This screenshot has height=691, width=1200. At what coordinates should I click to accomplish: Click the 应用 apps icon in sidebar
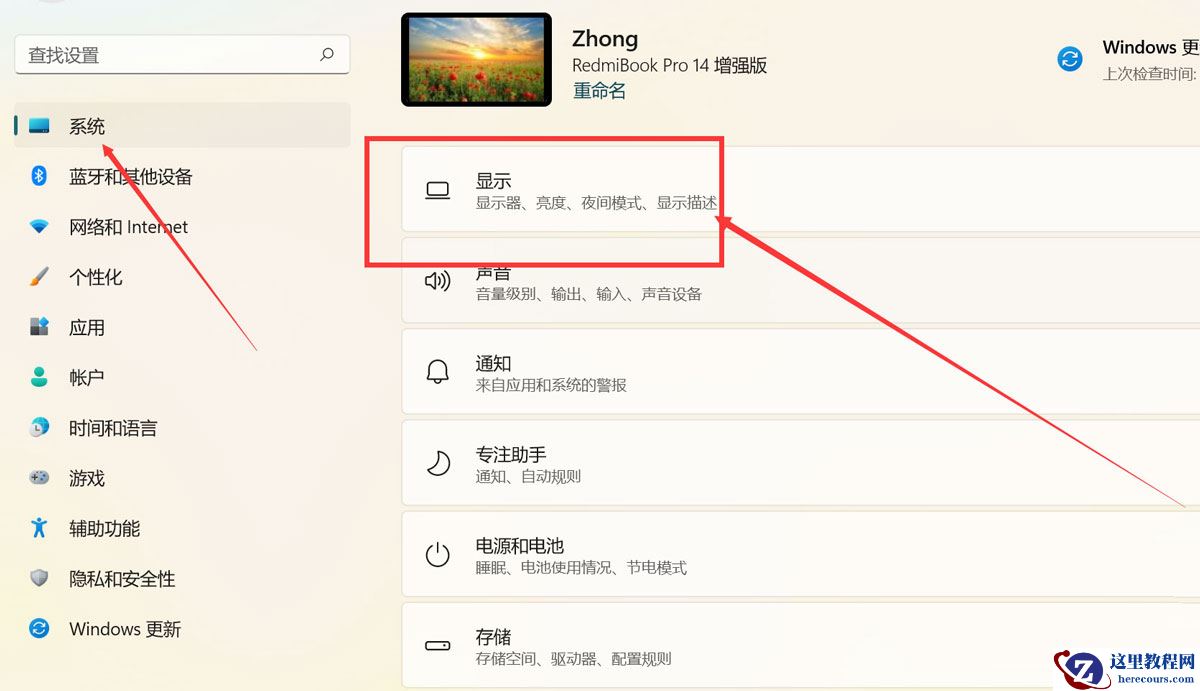coord(38,327)
